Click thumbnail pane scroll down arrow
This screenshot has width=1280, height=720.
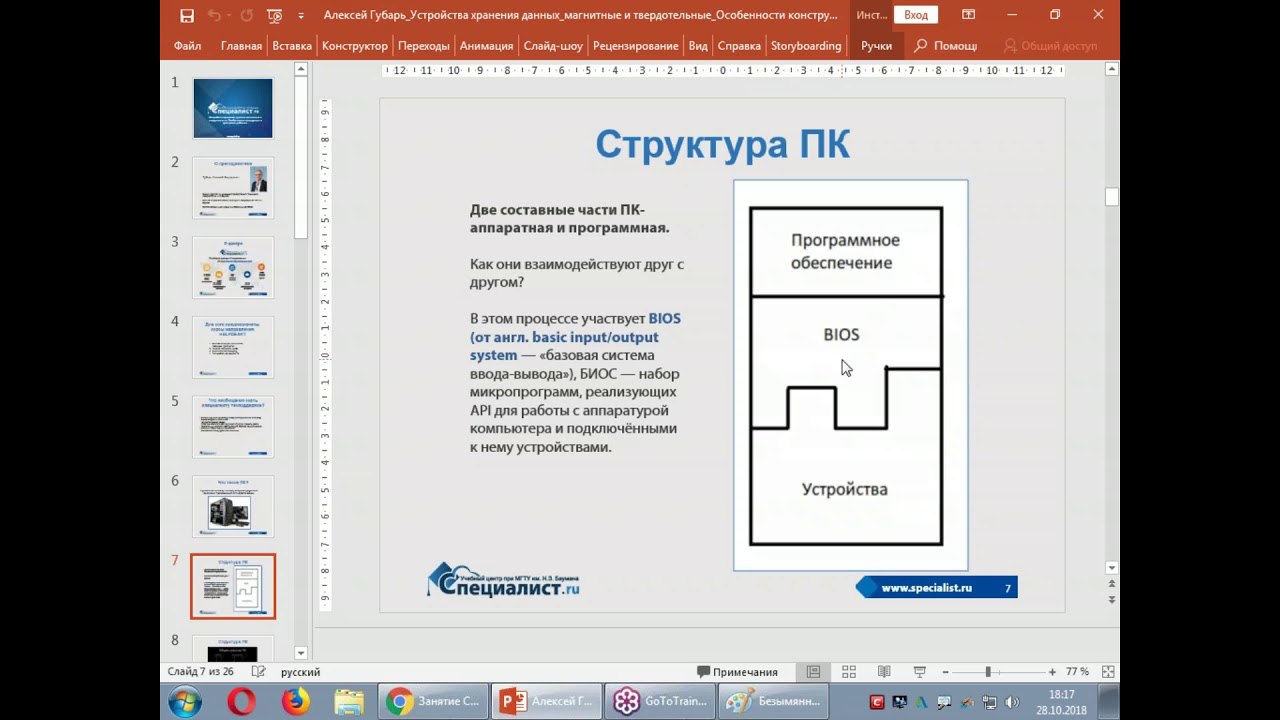click(x=301, y=653)
